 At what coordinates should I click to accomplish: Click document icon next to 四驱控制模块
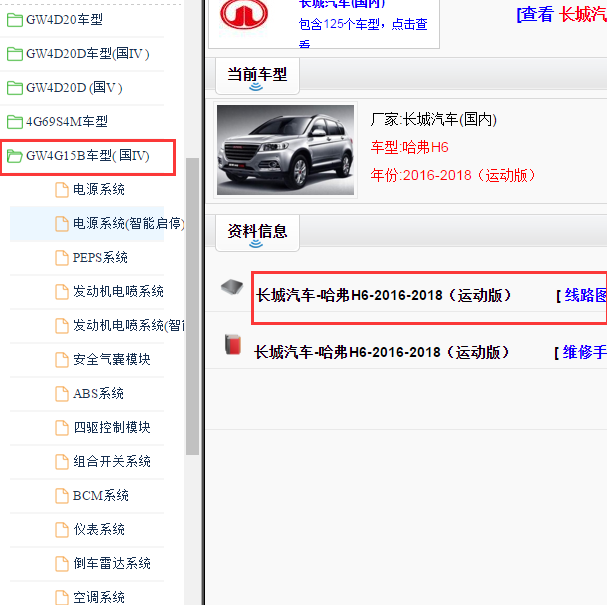point(62,428)
